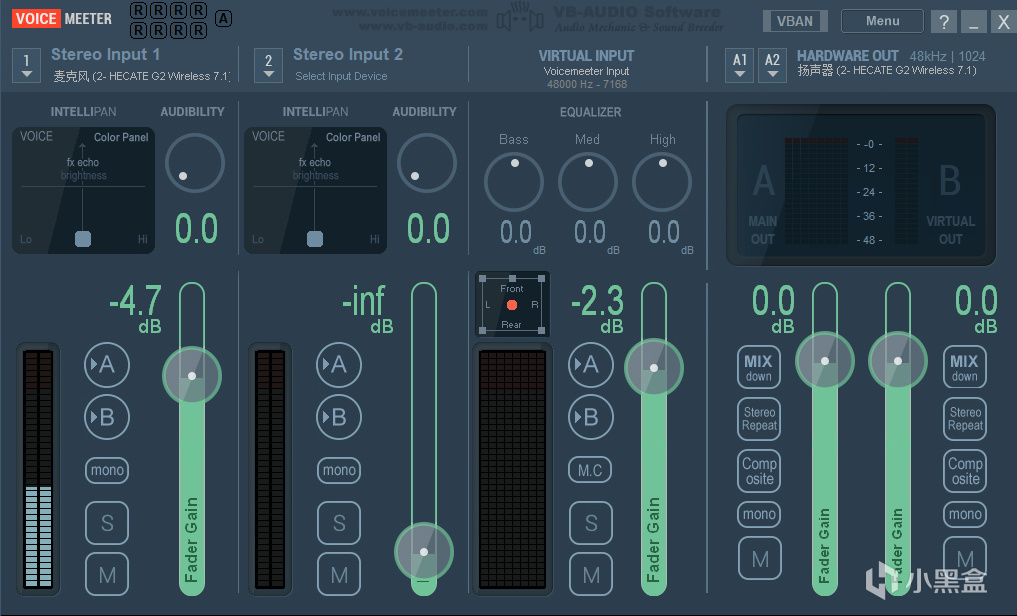Click Stereo Input 1 fader gain knob

[191, 375]
